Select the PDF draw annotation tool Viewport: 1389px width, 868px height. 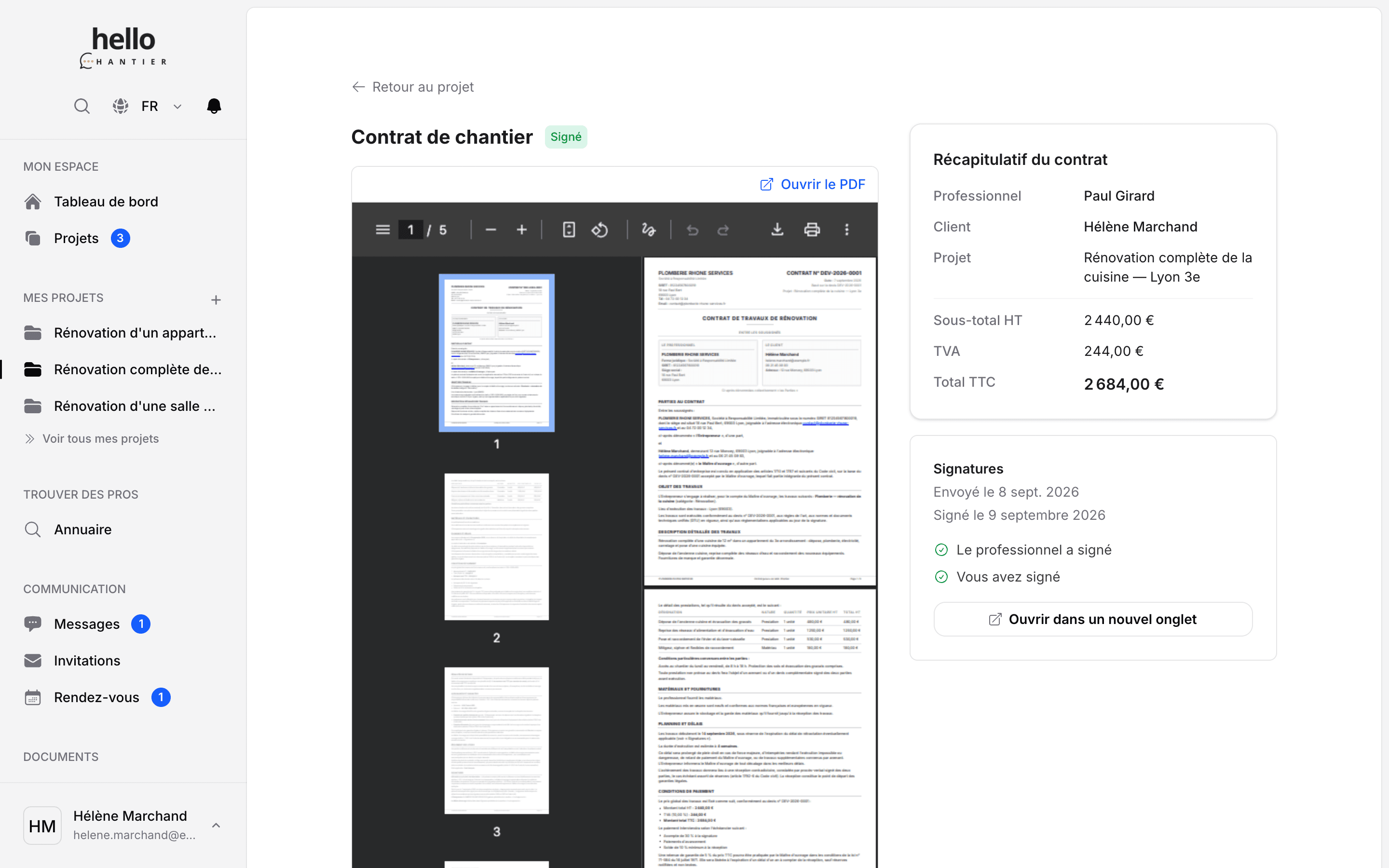pos(649,230)
